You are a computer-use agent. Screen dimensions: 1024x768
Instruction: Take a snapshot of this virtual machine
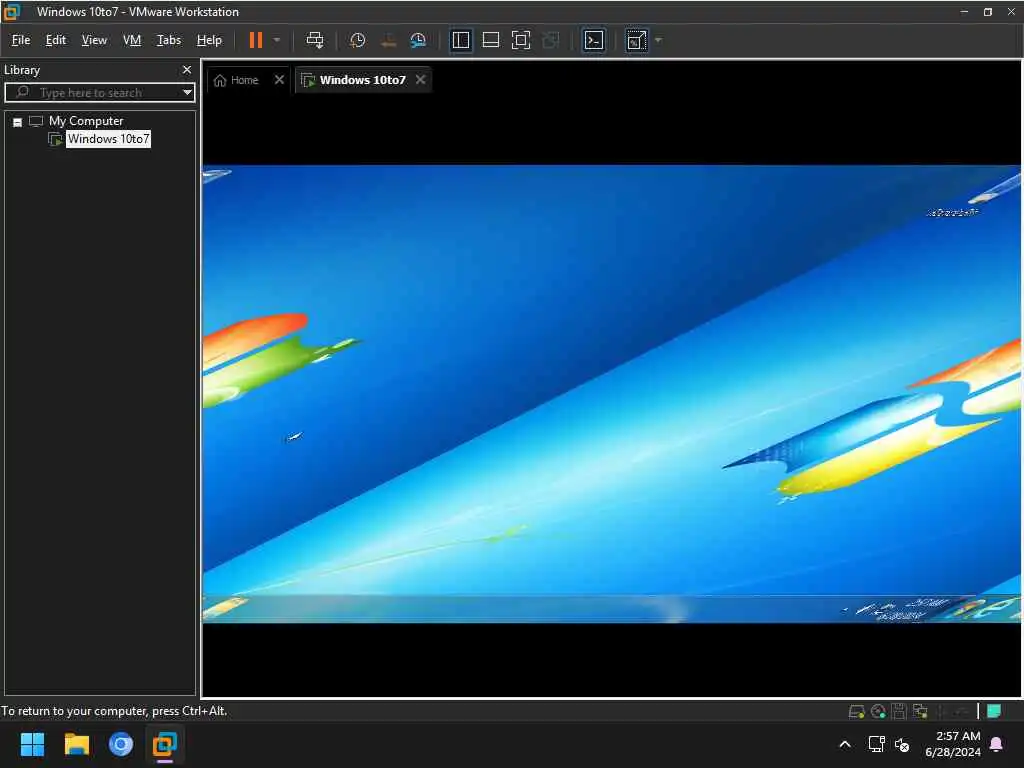(x=357, y=40)
